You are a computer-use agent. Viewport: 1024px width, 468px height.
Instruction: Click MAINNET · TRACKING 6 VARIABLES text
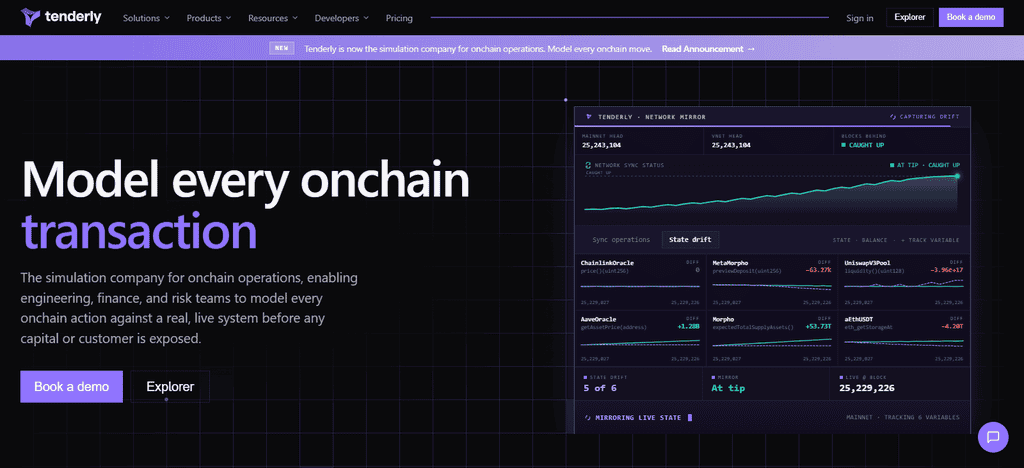pos(903,417)
